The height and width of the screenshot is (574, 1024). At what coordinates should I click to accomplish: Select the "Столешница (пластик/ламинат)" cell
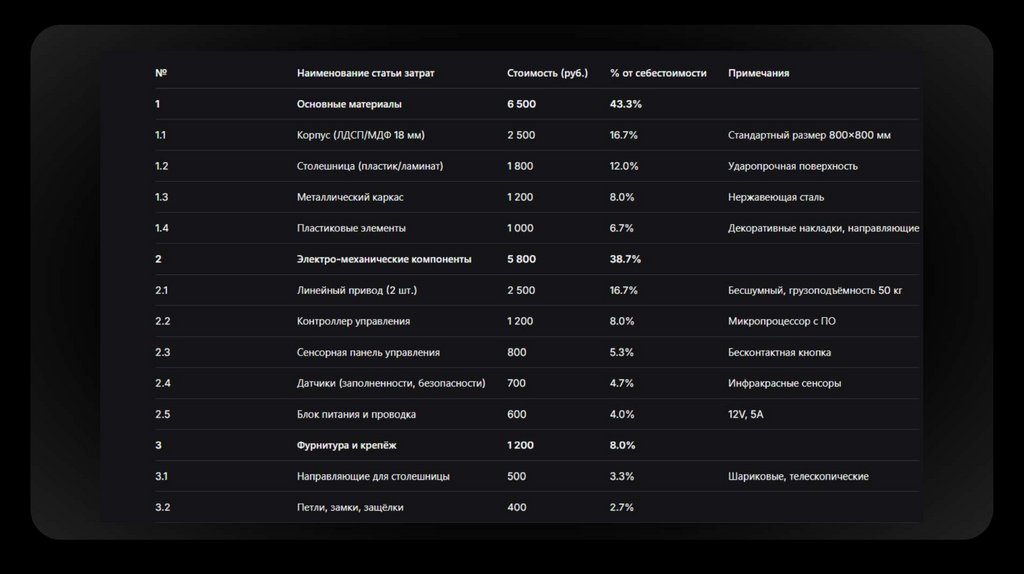tap(370, 166)
